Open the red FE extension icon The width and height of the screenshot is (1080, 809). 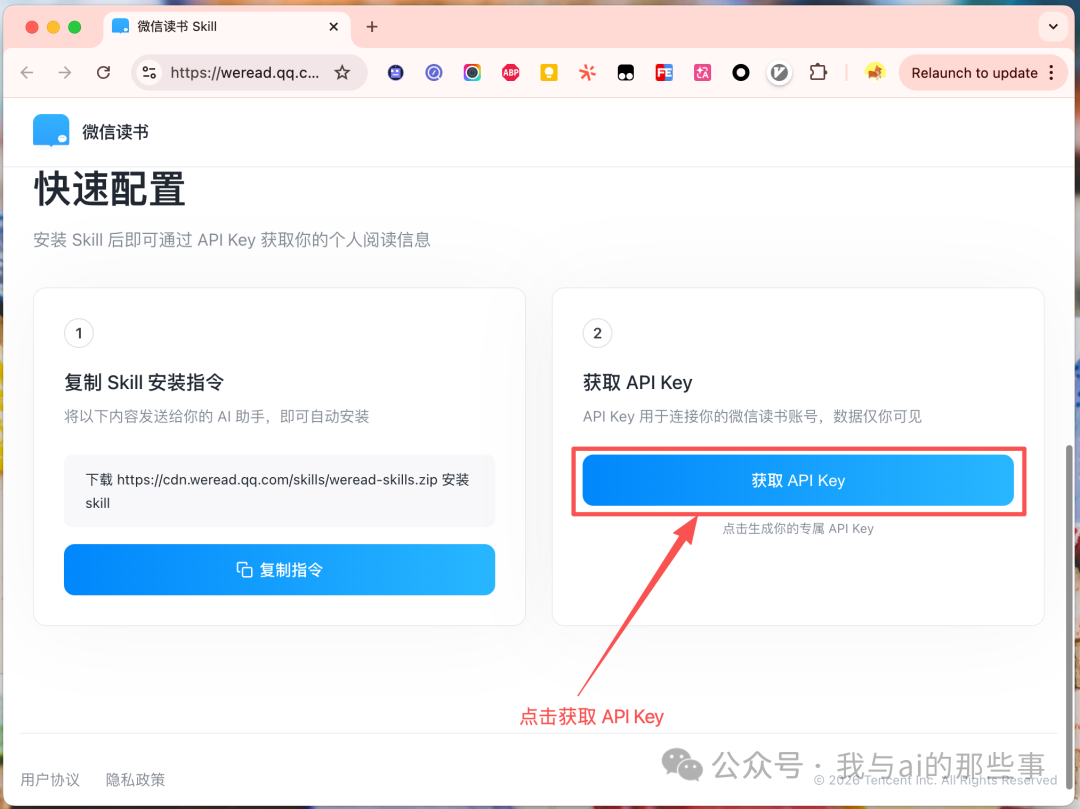664,72
